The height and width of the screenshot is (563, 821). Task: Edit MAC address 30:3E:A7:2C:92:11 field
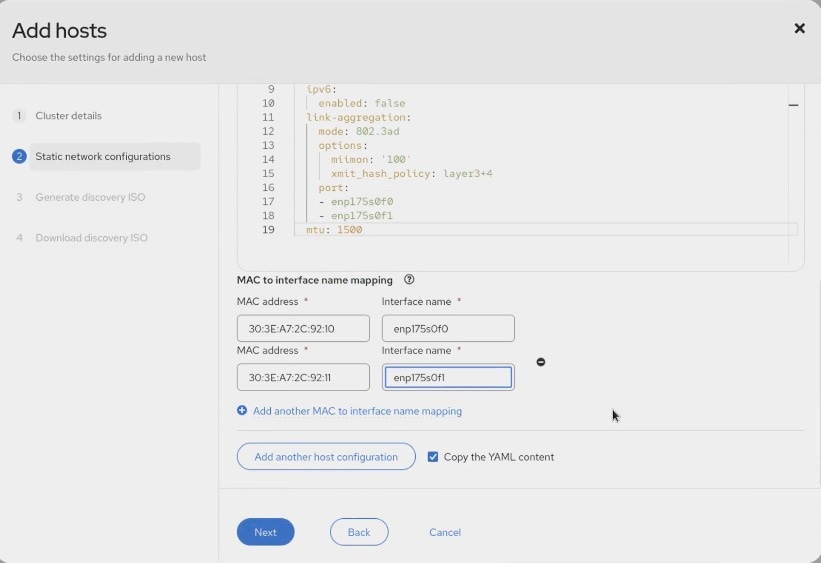point(303,377)
